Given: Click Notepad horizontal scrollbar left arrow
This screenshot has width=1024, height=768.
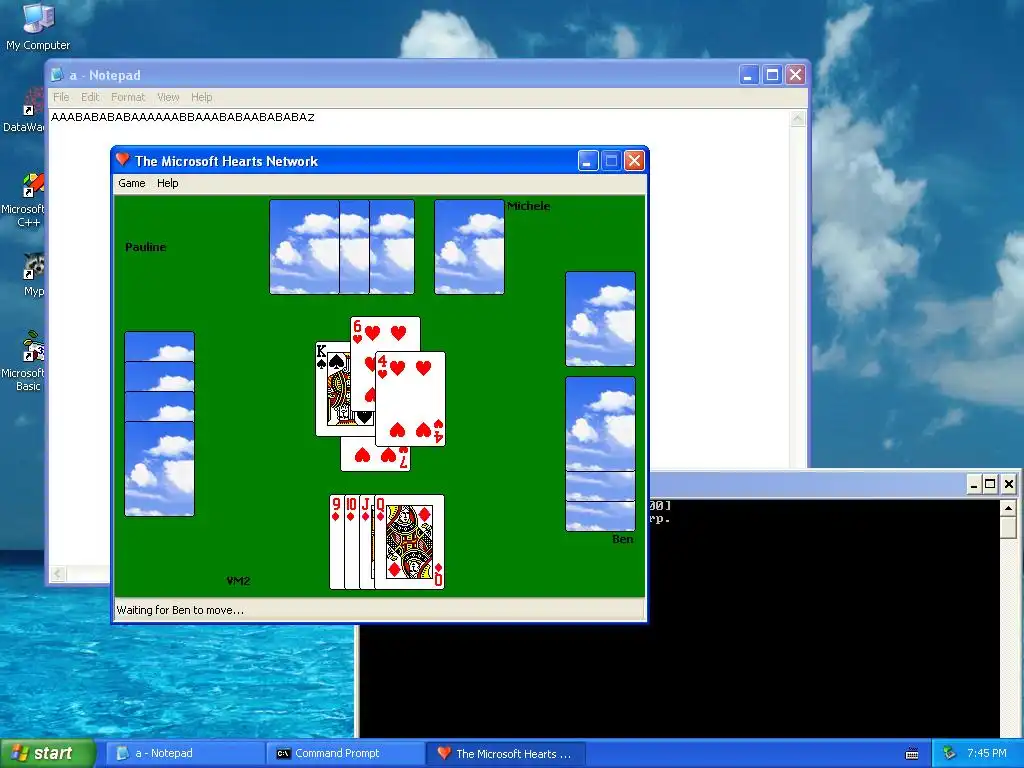Looking at the screenshot, I should (58, 574).
